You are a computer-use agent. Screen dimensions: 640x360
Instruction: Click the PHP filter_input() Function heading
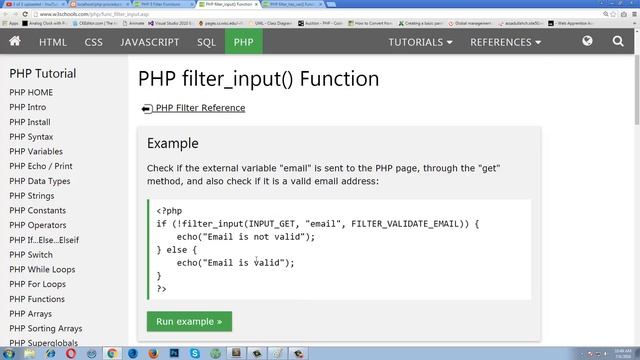click(x=258, y=78)
